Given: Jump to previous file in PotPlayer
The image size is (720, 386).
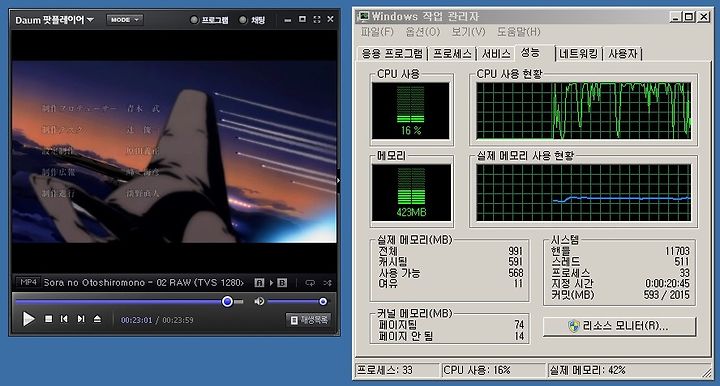Looking at the screenshot, I should 64,319.
